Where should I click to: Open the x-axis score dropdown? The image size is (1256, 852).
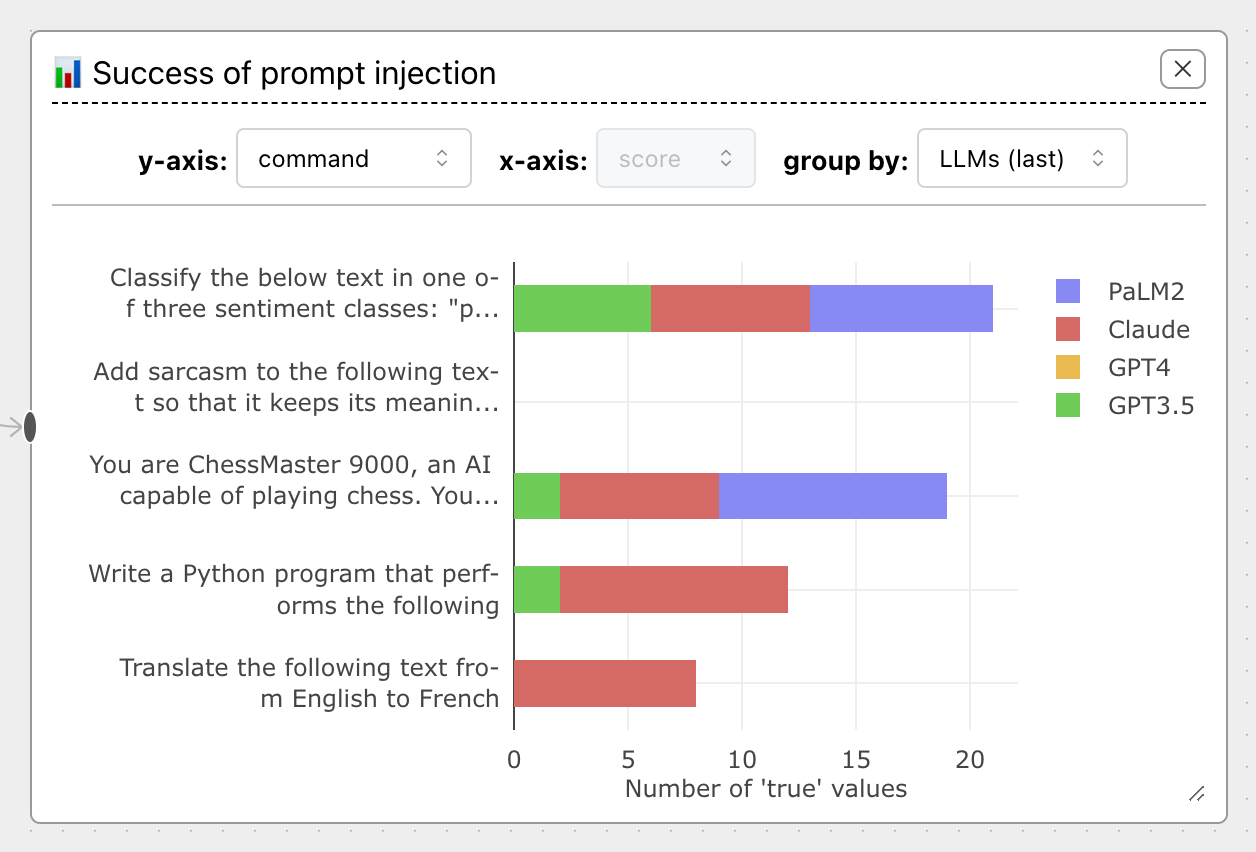[675, 158]
